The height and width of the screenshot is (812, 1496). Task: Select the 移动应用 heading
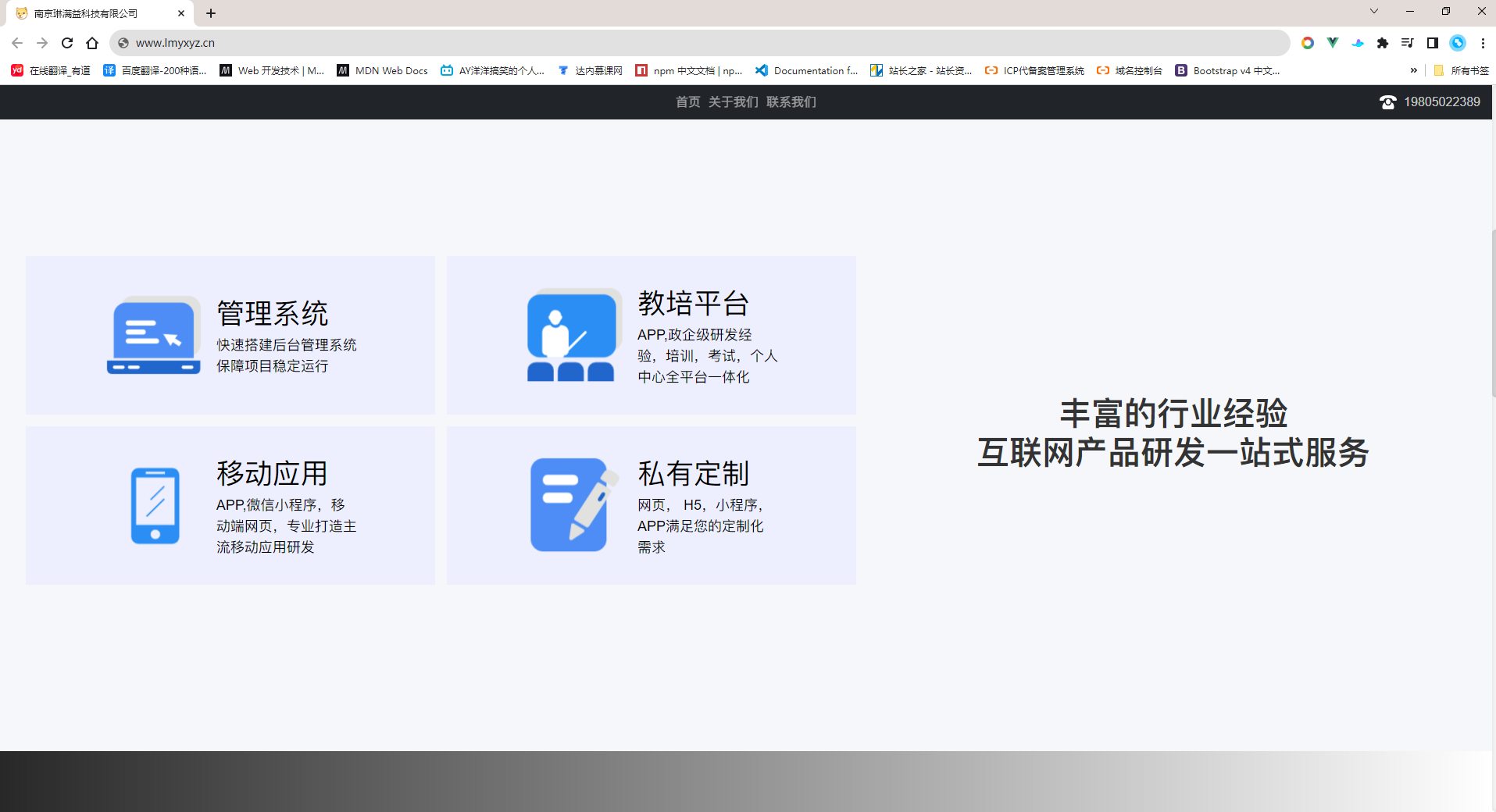tap(272, 473)
